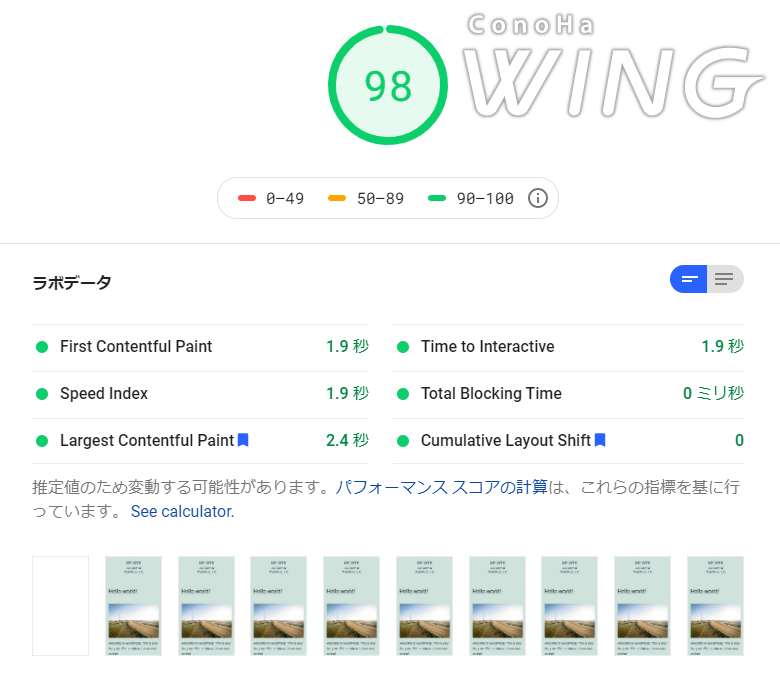Click the 0–49 red legend range
This screenshot has width=780, height=678.
tap(271, 198)
